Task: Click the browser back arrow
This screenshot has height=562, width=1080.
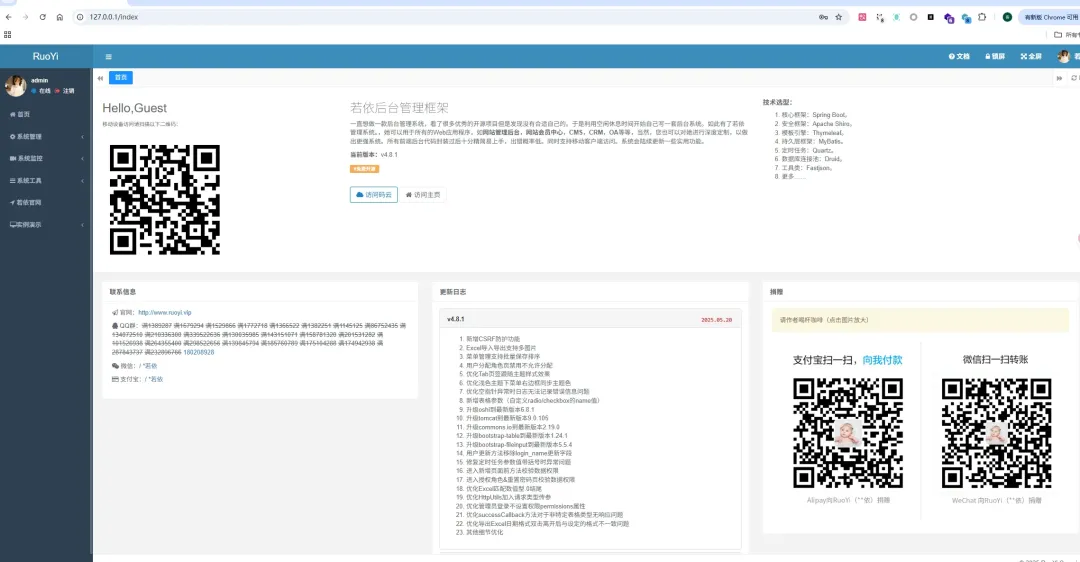Action: coord(8,17)
